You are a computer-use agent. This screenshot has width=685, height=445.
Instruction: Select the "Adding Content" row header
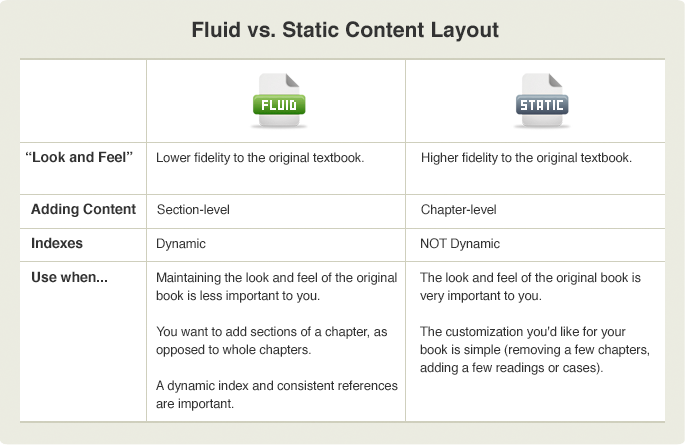(83, 210)
